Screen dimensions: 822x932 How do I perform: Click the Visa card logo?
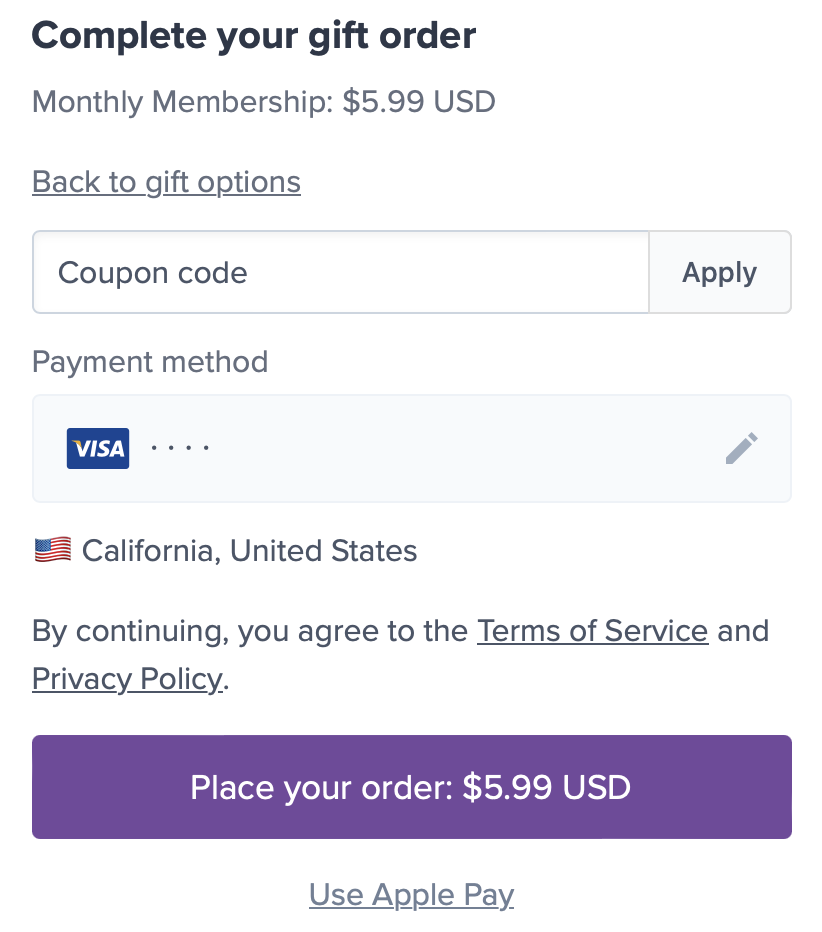97,448
